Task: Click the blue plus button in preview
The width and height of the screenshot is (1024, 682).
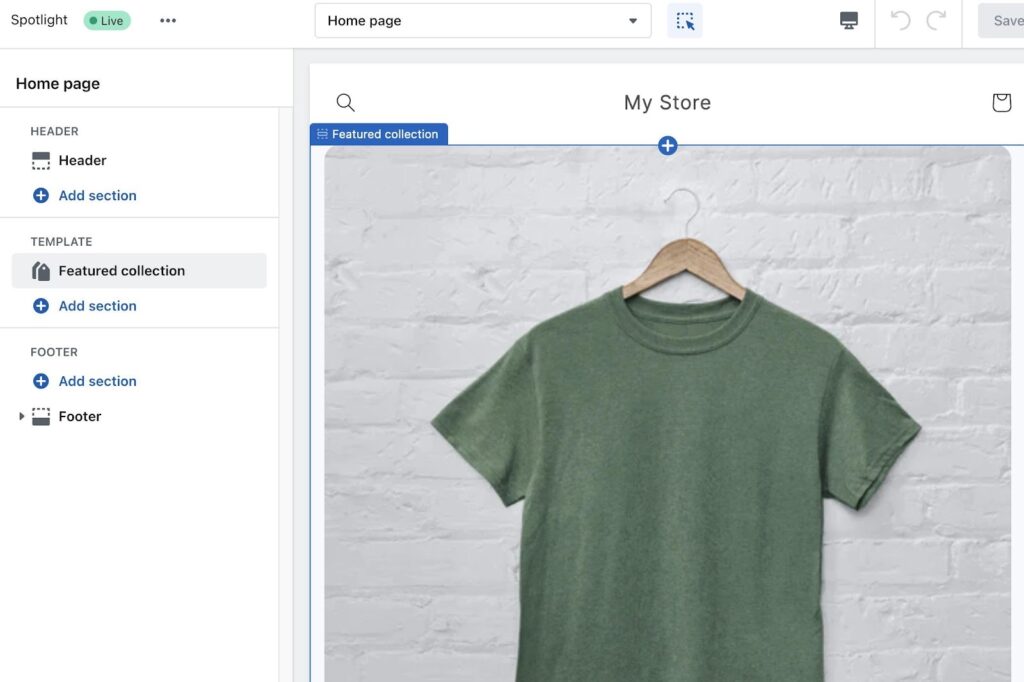Action: [668, 146]
